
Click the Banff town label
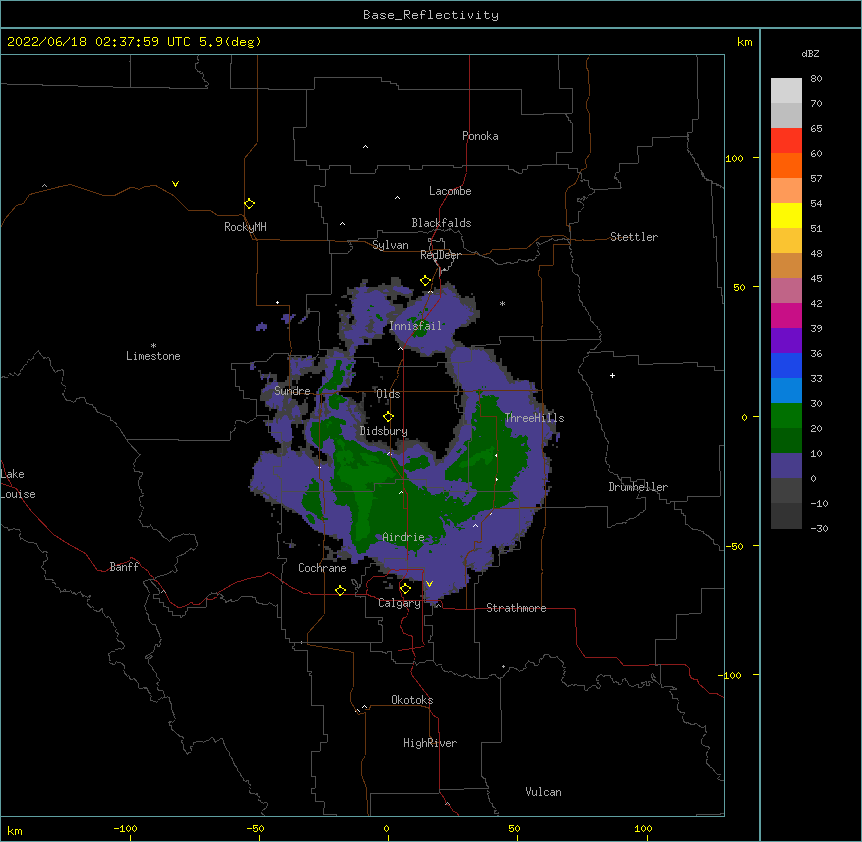pos(124,567)
